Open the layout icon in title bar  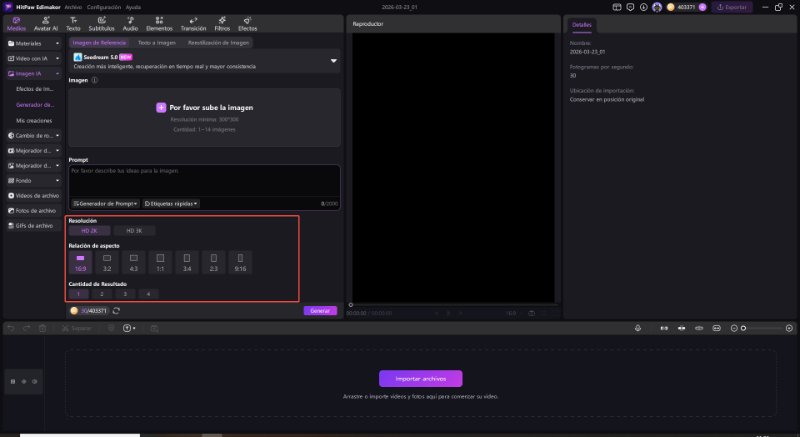(x=617, y=7)
